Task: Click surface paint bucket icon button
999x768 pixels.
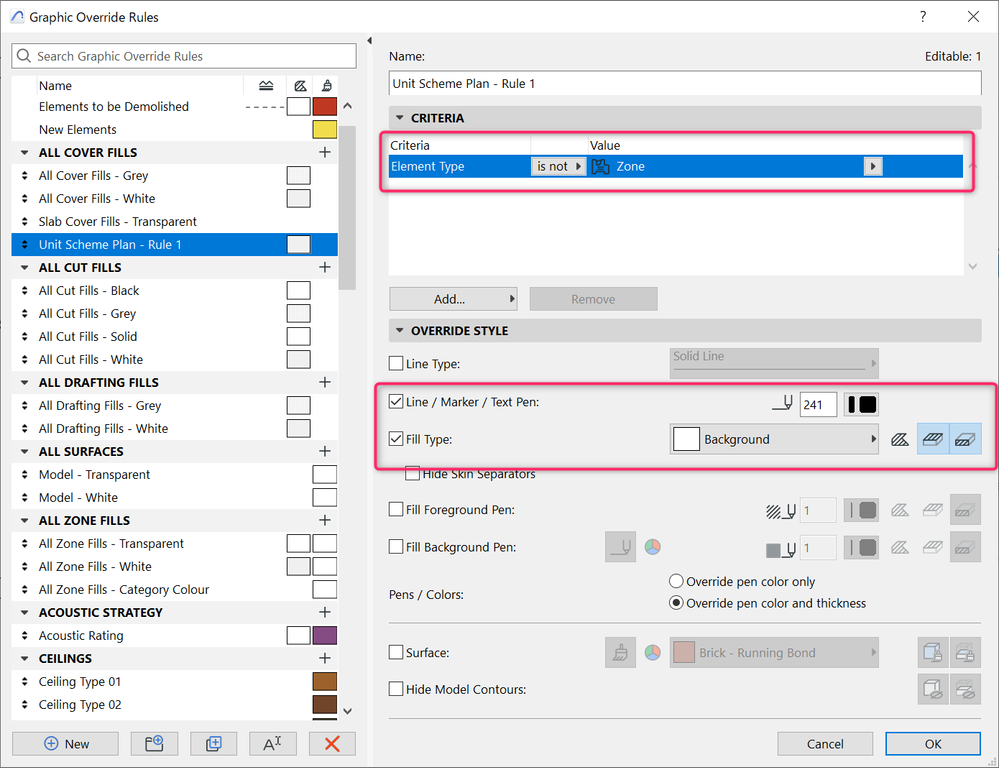Action: tap(621, 653)
